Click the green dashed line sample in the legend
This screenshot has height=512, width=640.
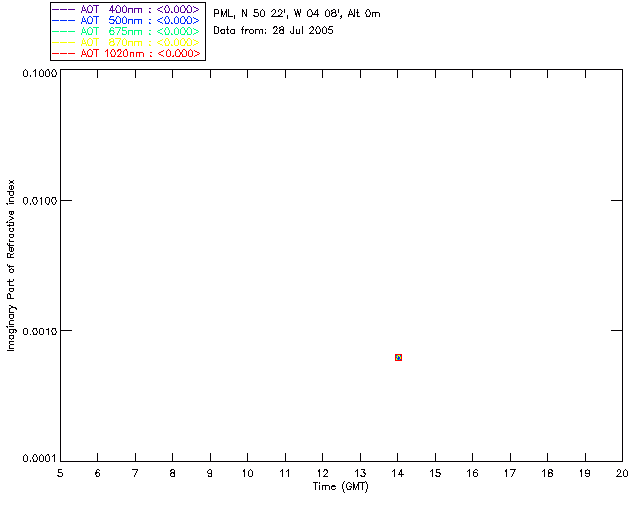pos(64,31)
